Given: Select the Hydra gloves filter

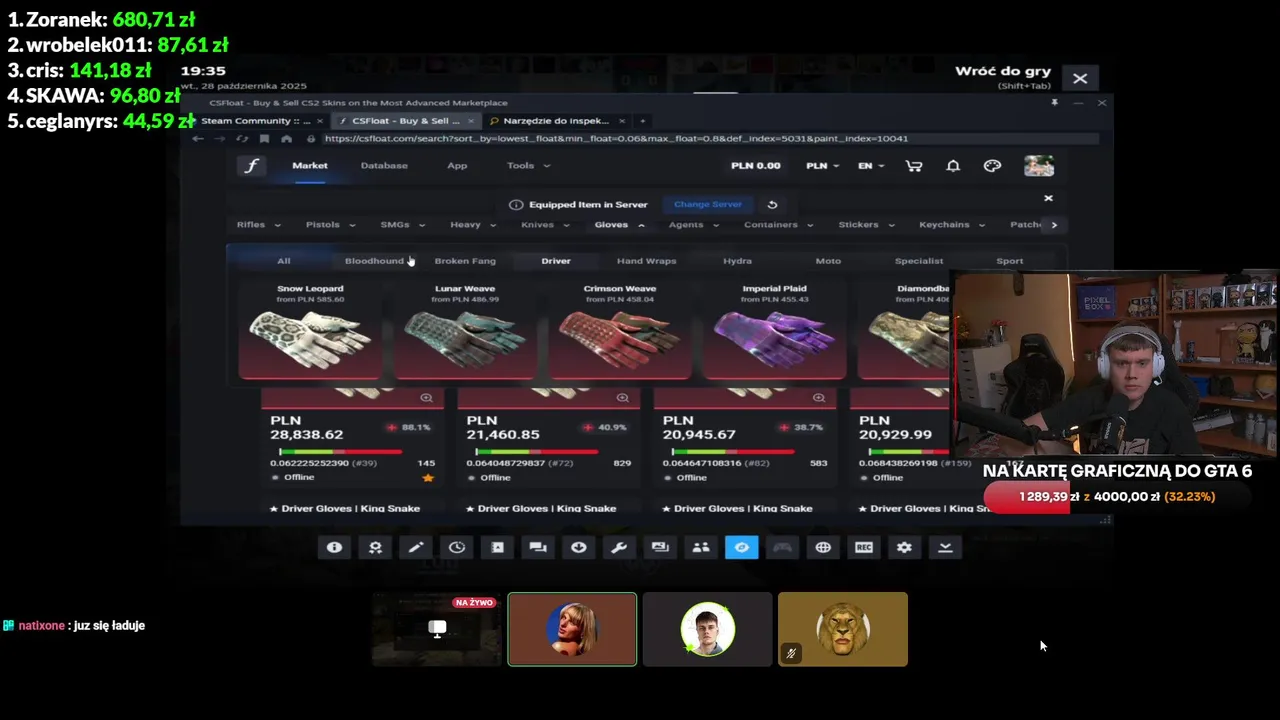Looking at the screenshot, I should (x=737, y=261).
